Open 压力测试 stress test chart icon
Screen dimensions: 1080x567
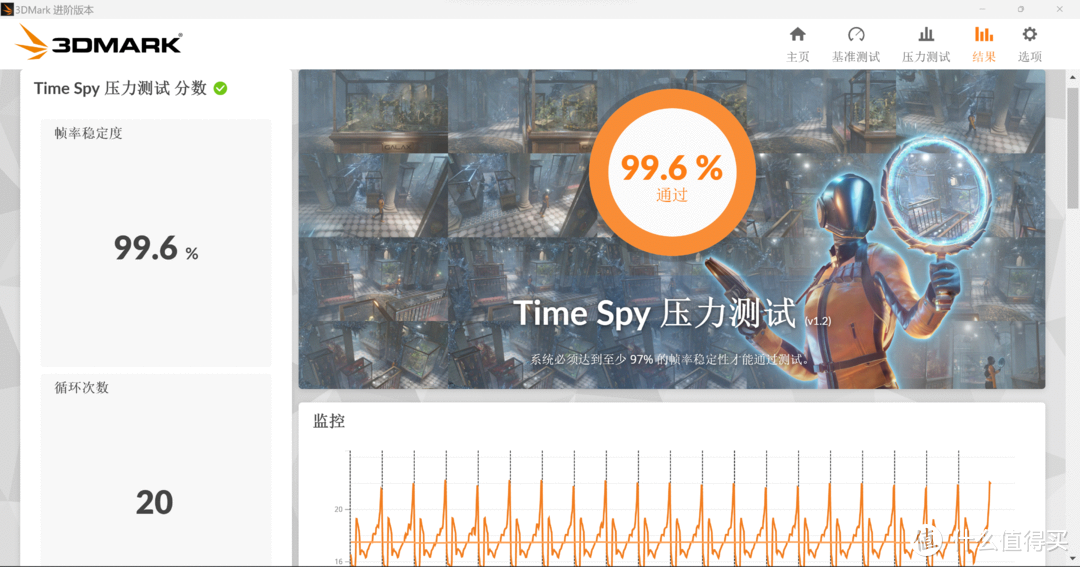[926, 34]
